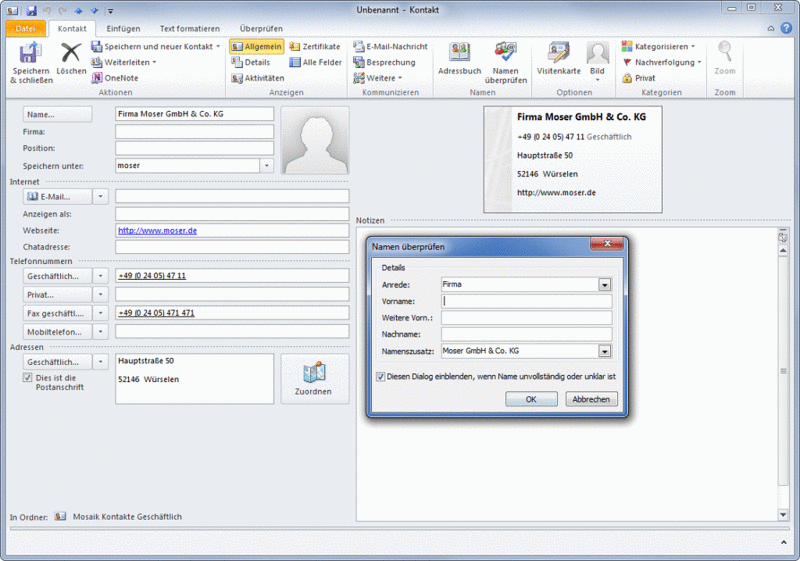The width and height of the screenshot is (800, 561).
Task: Click Abbrechen in dialog
Action: pyautogui.click(x=591, y=399)
